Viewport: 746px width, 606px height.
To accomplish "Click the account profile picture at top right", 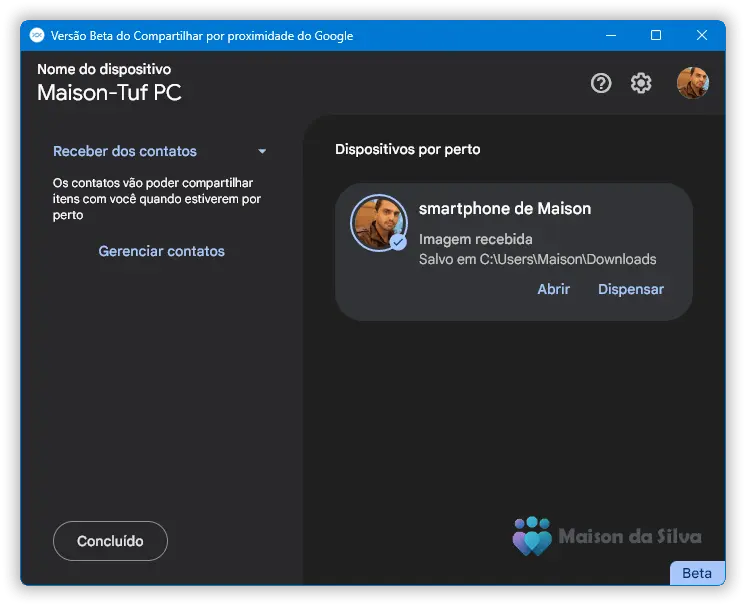I will tap(692, 83).
